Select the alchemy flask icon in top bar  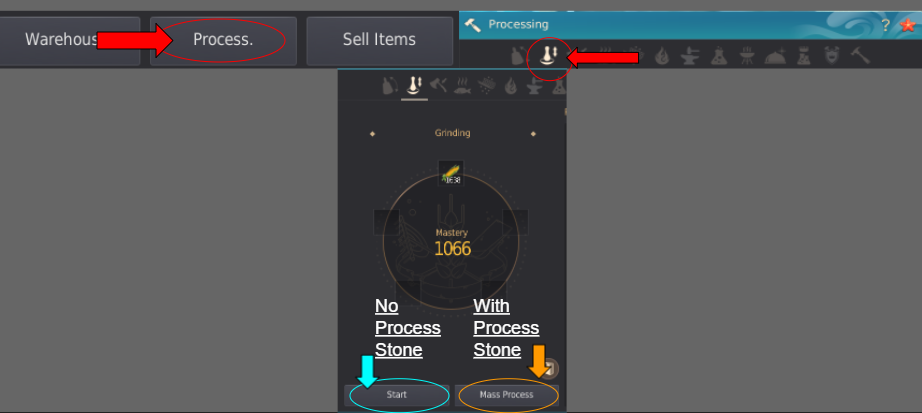click(718, 56)
